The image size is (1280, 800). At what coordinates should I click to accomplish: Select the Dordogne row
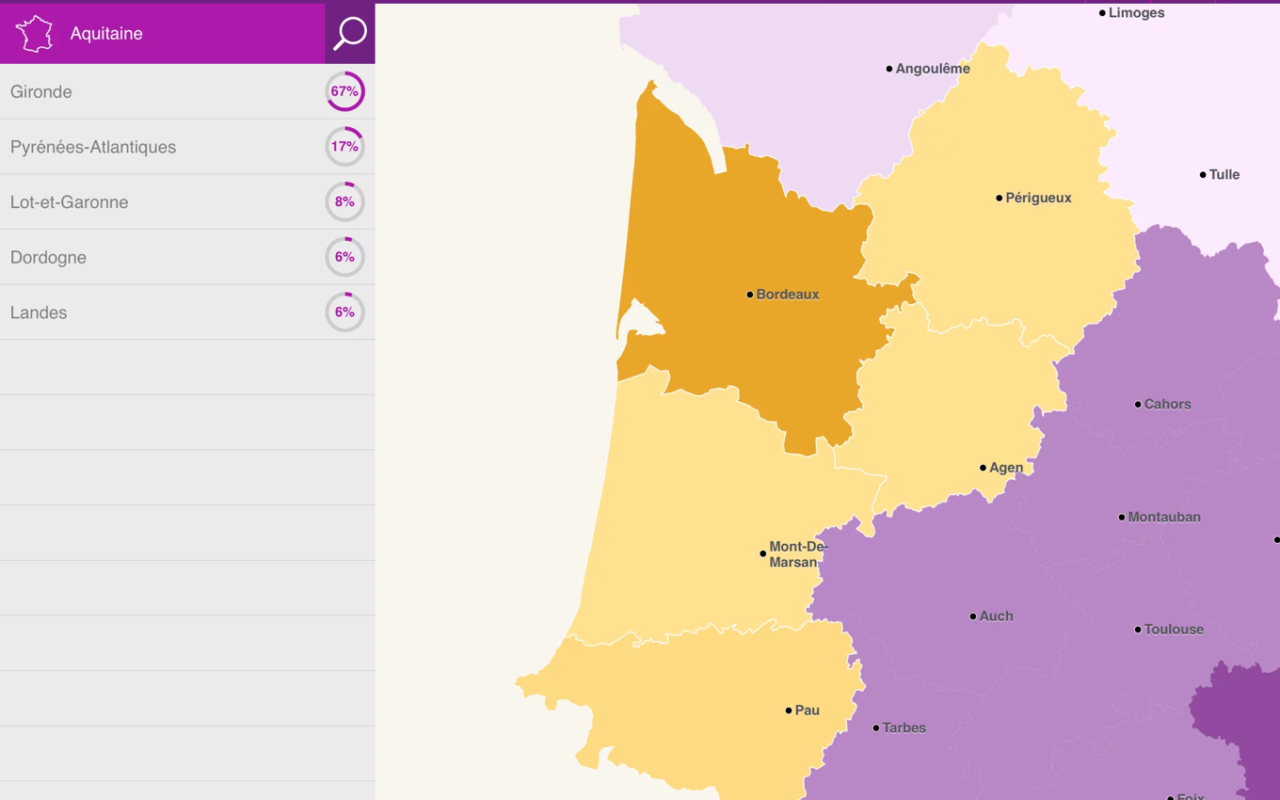coord(187,257)
